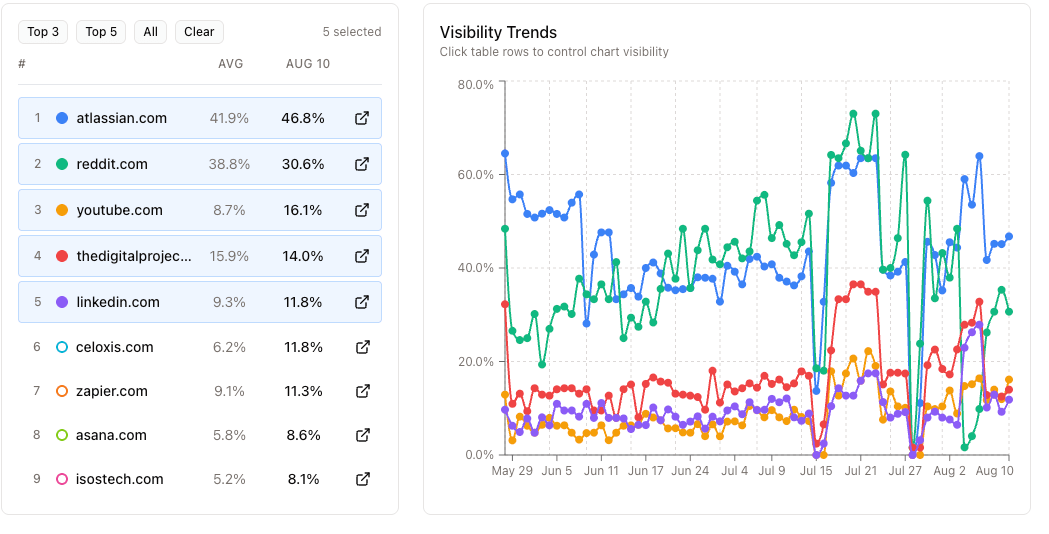This screenshot has width=1049, height=534.
Task: Show All domains in the chart
Action: [150, 32]
